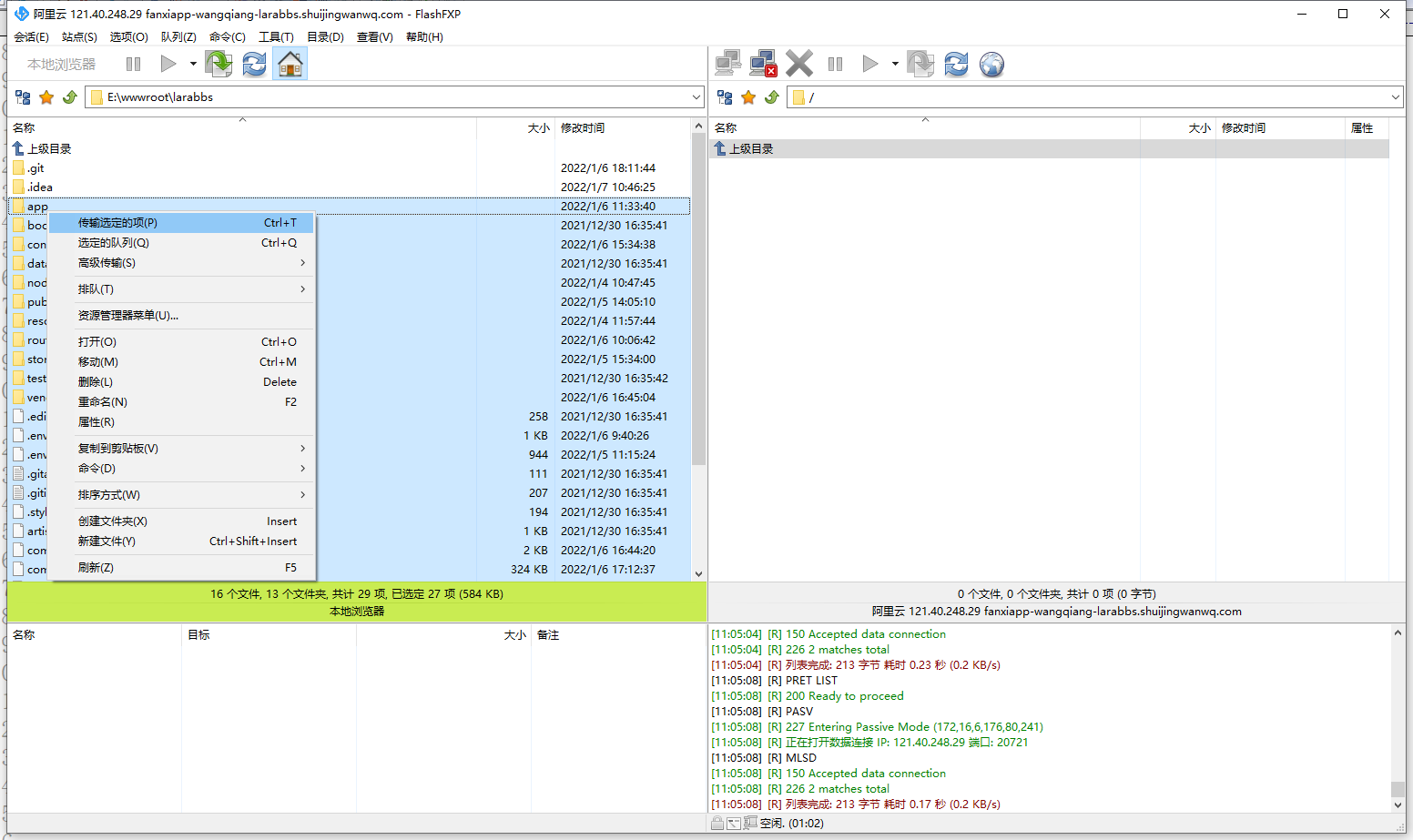Refresh the remote directory listing
This screenshot has height=840, width=1413.
956,64
